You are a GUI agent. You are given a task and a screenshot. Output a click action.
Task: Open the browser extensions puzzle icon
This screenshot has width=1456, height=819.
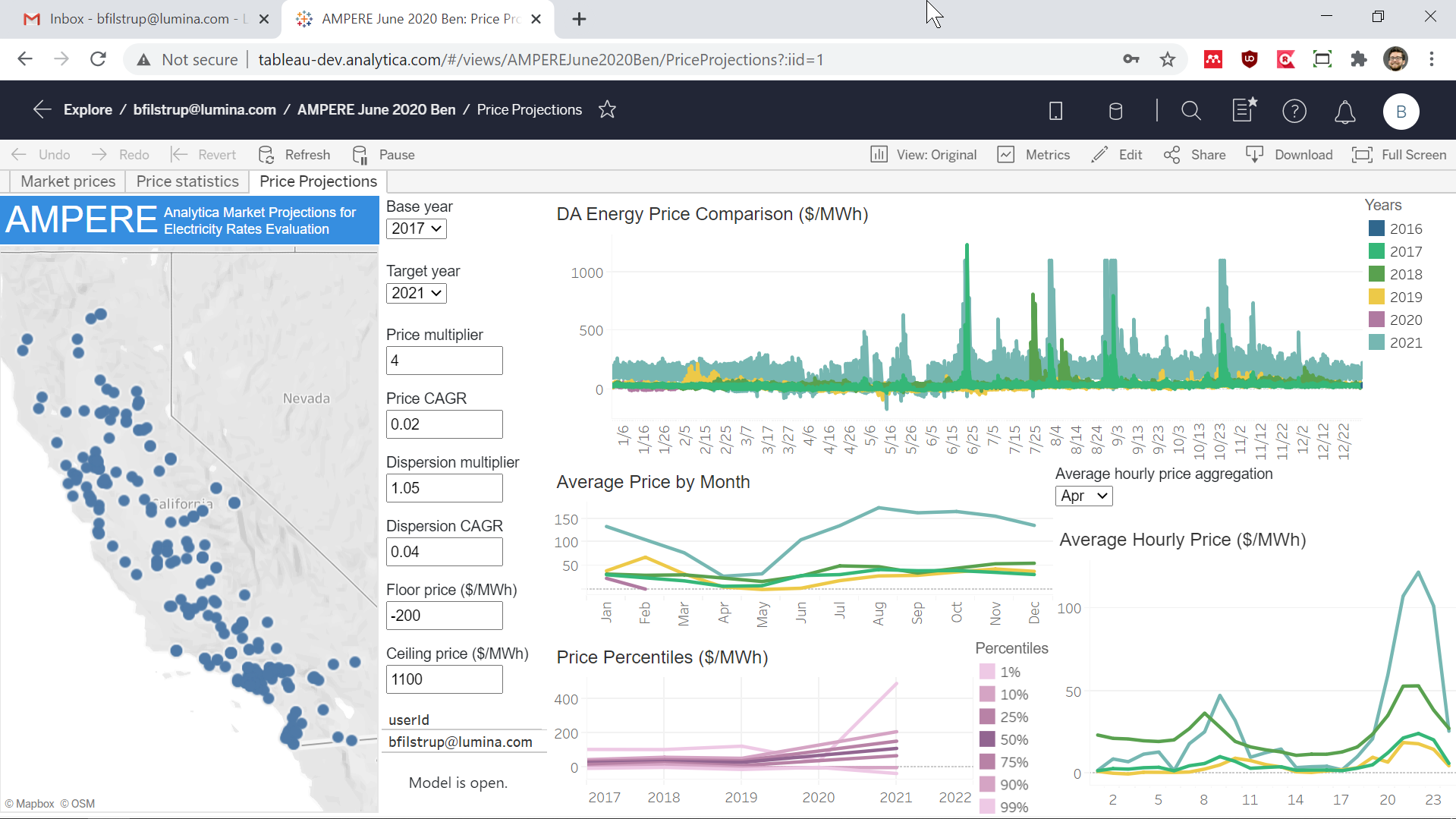point(1359,59)
